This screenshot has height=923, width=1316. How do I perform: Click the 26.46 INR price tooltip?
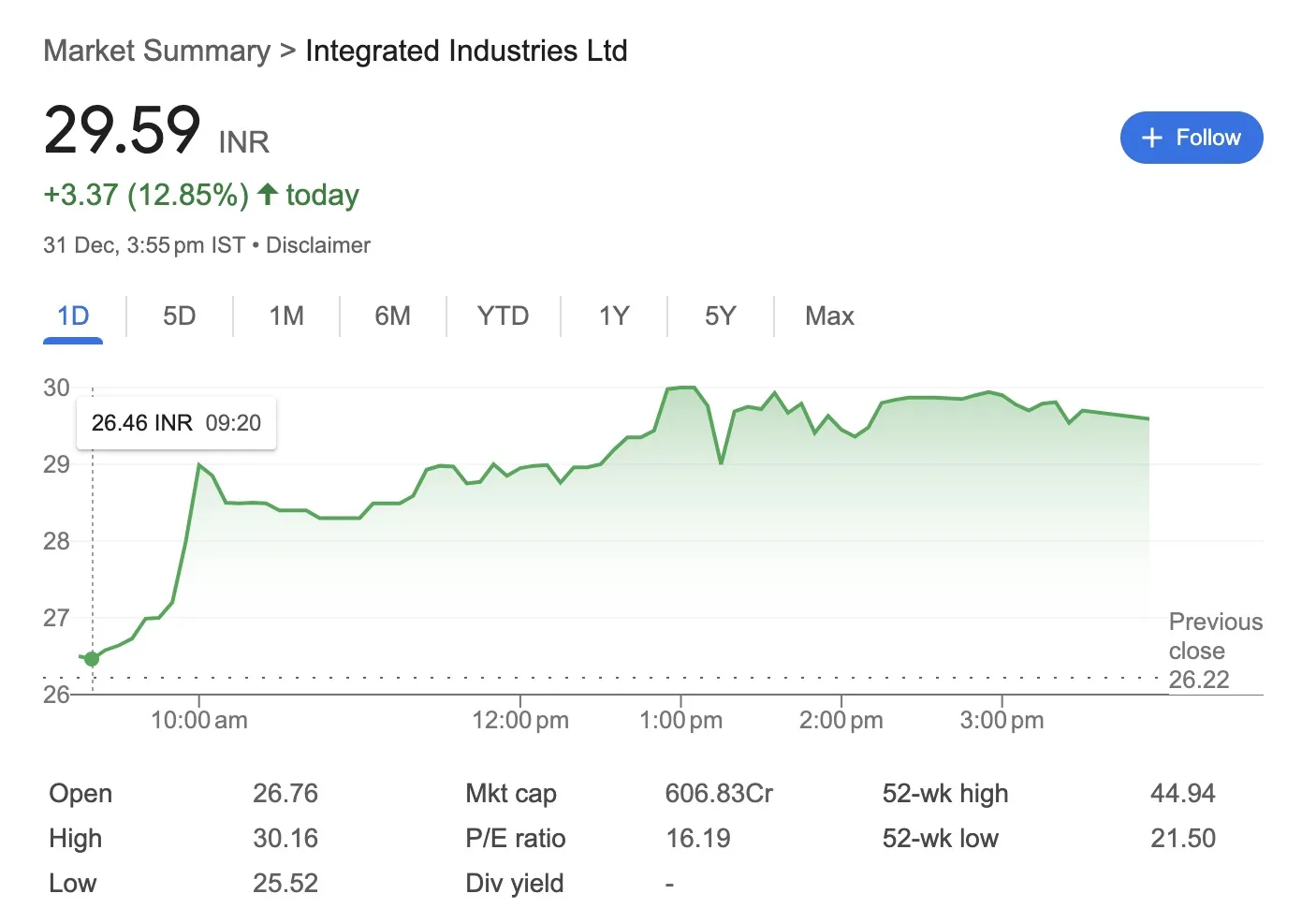tap(176, 423)
